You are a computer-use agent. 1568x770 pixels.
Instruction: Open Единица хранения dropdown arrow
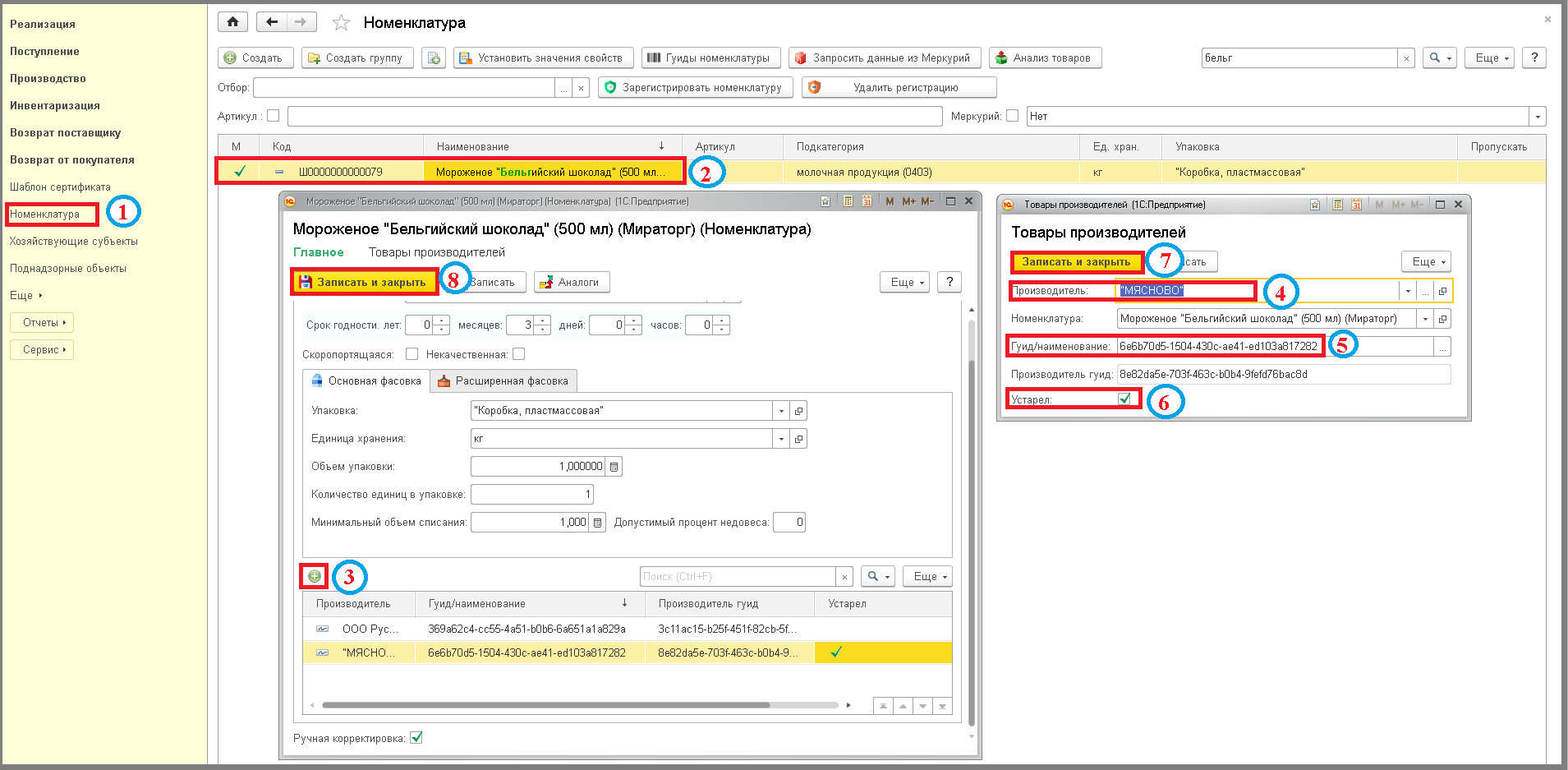781,439
